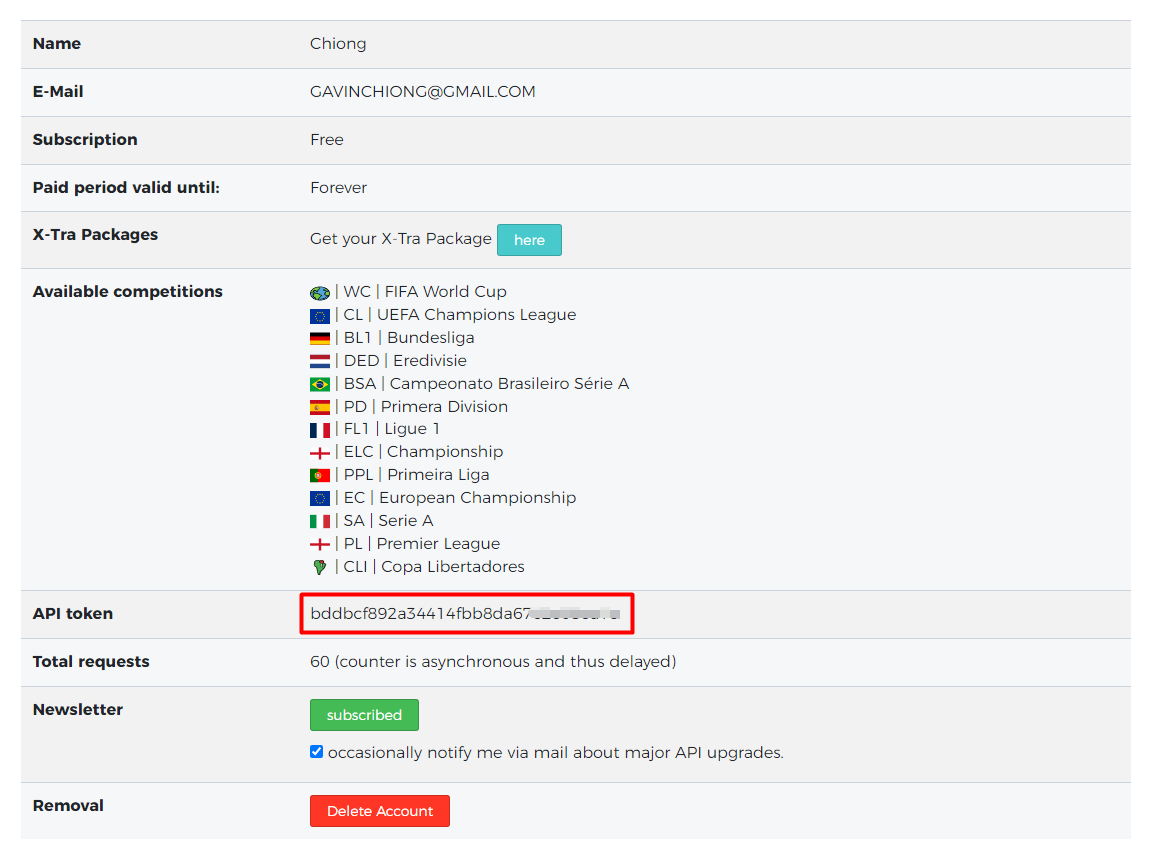Screen dimensions: 1149x860
Task: Uncheck the occasional API upgrade notification checkbox
Action: click(317, 752)
